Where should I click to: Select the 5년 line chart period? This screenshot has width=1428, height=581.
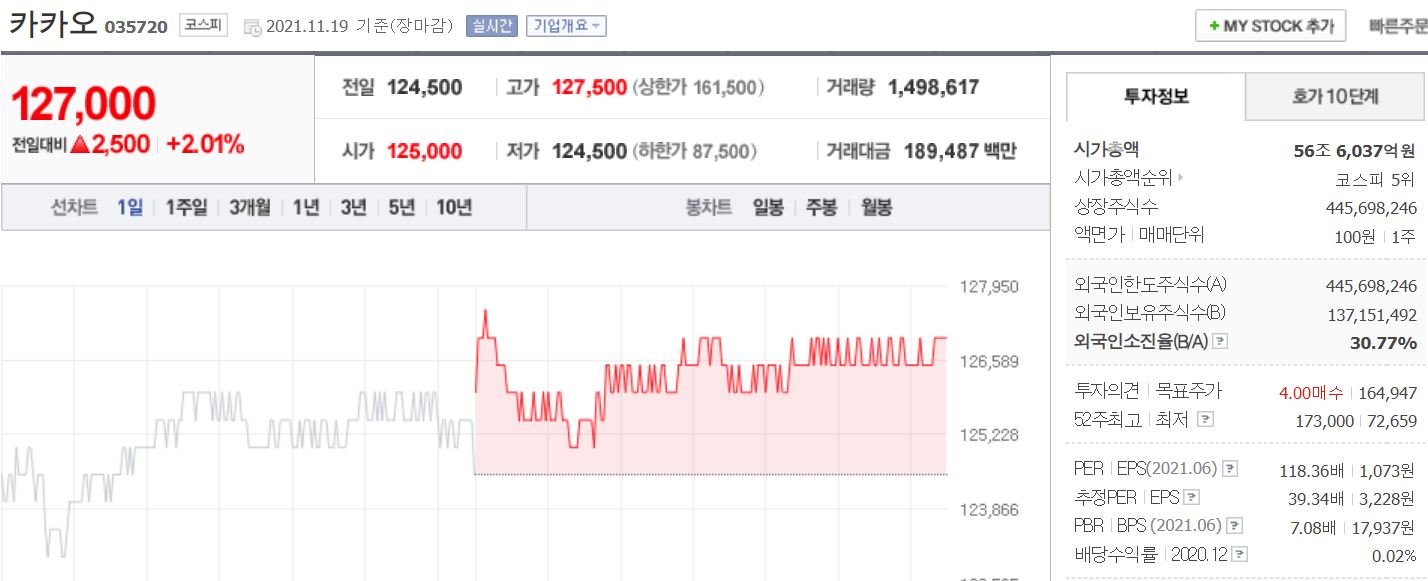pos(401,208)
